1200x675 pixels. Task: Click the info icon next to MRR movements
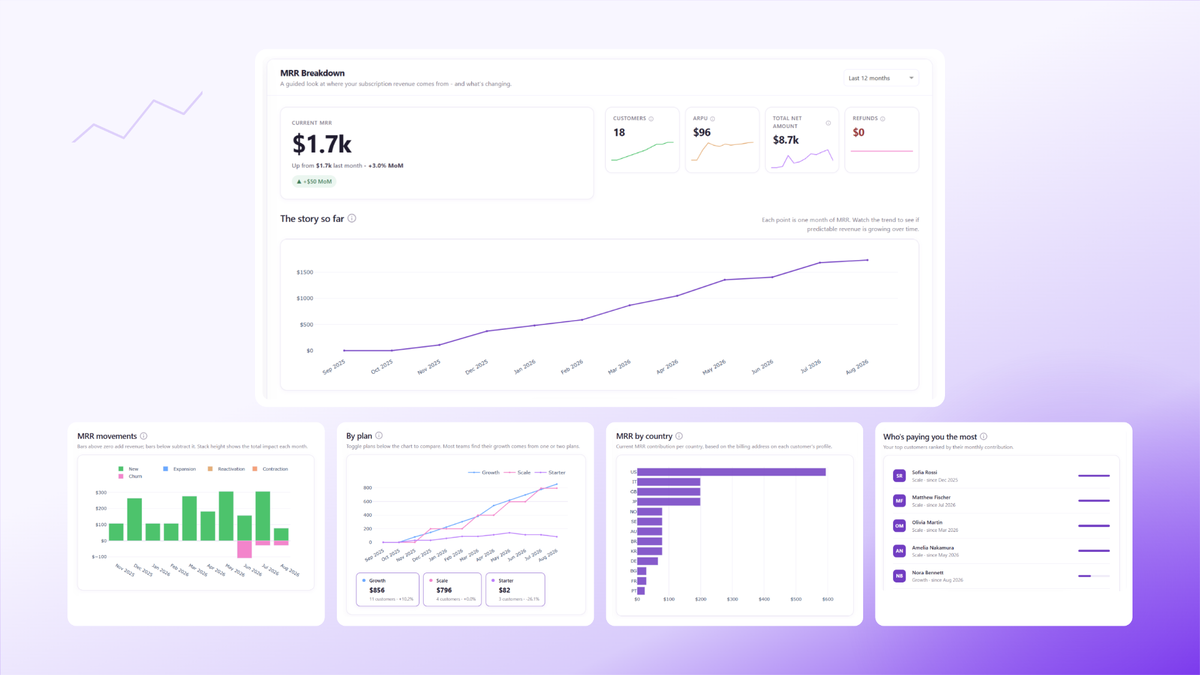(x=144, y=436)
